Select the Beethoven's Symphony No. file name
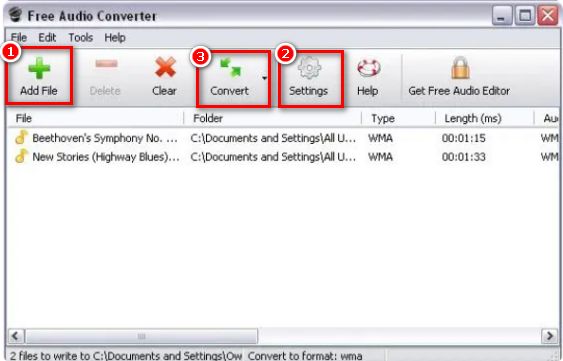 point(105,138)
